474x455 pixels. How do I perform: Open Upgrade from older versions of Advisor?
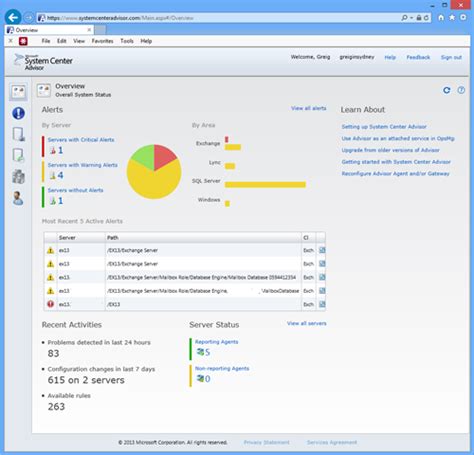click(390, 150)
